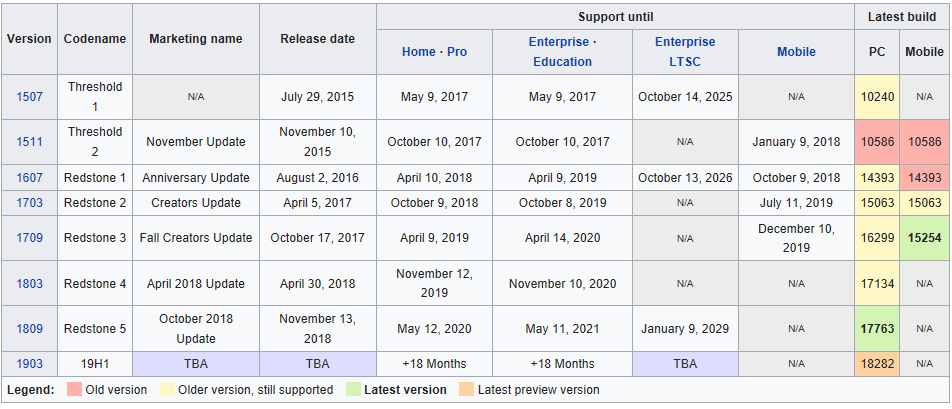Select the Fall Creators Update cell
Viewport: 952px width, 409px height.
[196, 238]
